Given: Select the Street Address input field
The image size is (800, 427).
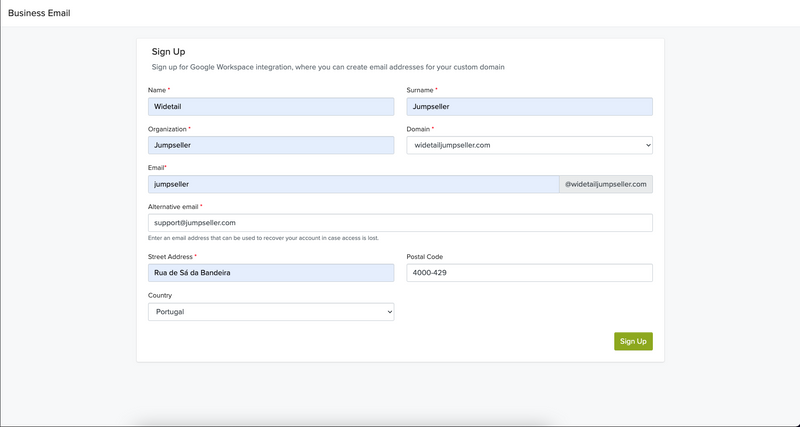Looking at the screenshot, I should (271, 273).
